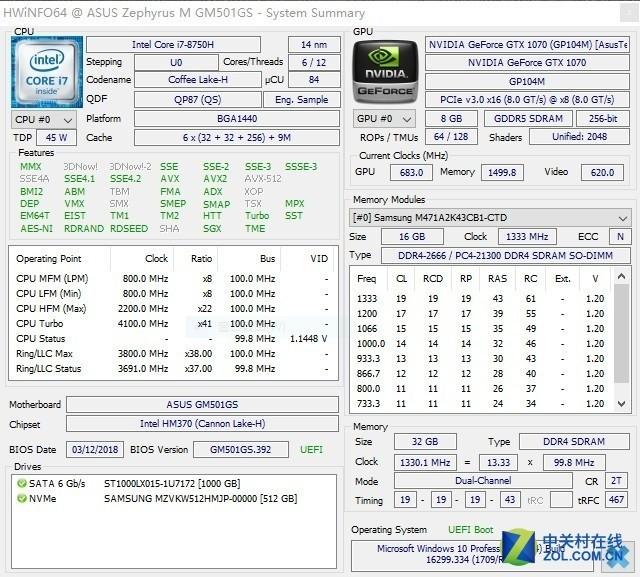Click the ASUS GM501GS motherboard field
The height and width of the screenshot is (577, 640).
coord(202,404)
